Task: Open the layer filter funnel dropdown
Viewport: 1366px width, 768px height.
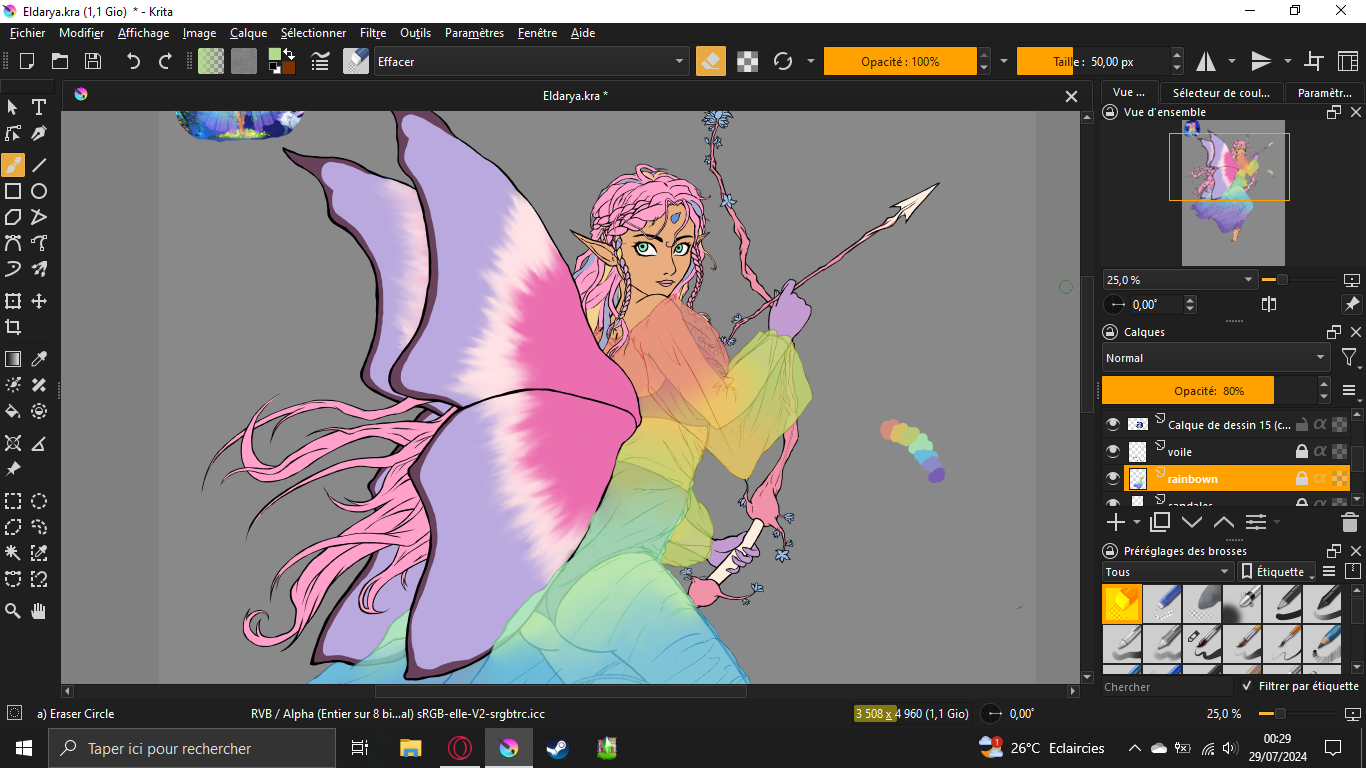Action: click(x=1349, y=358)
